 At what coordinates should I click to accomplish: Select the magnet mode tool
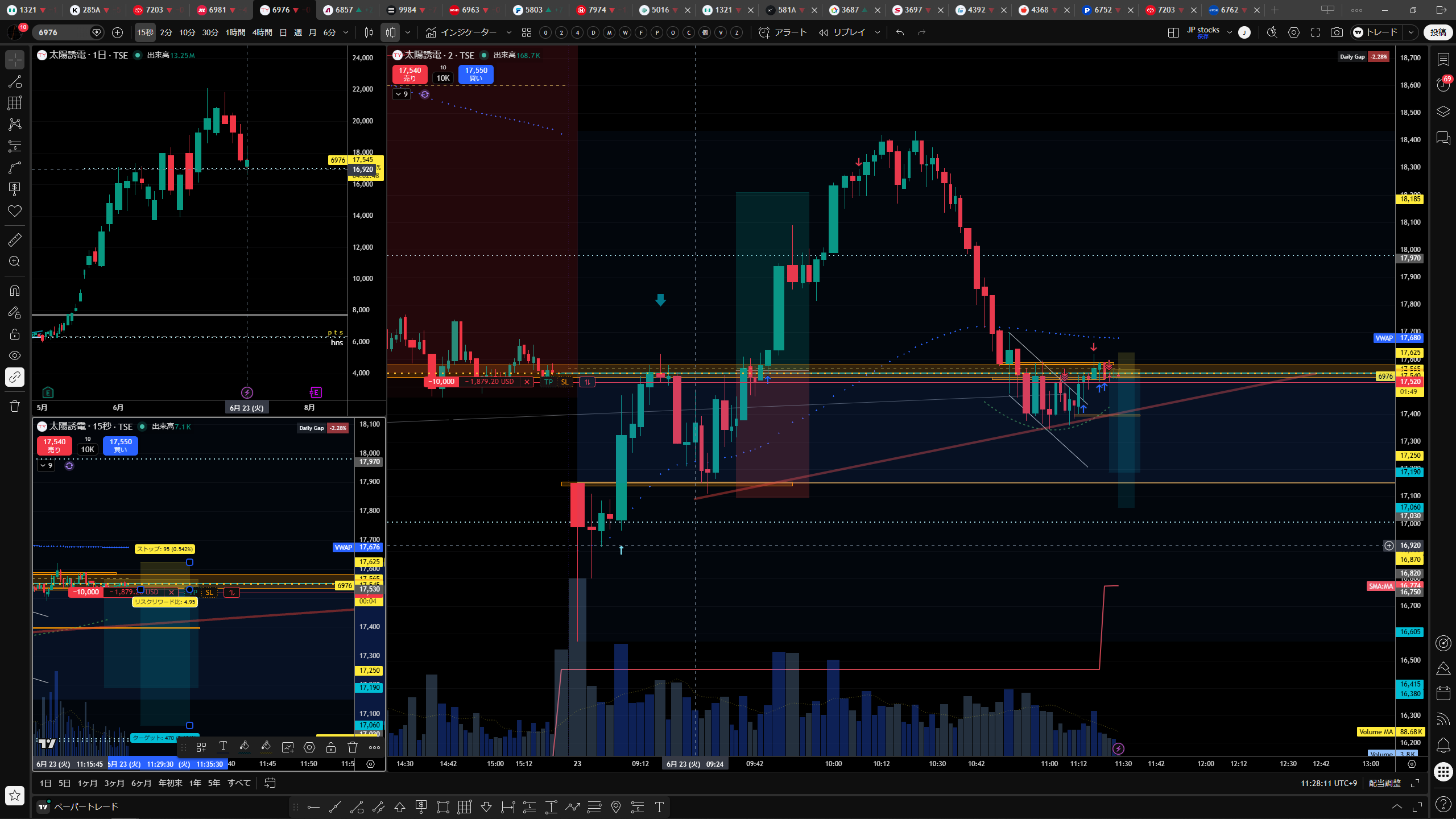point(15,291)
